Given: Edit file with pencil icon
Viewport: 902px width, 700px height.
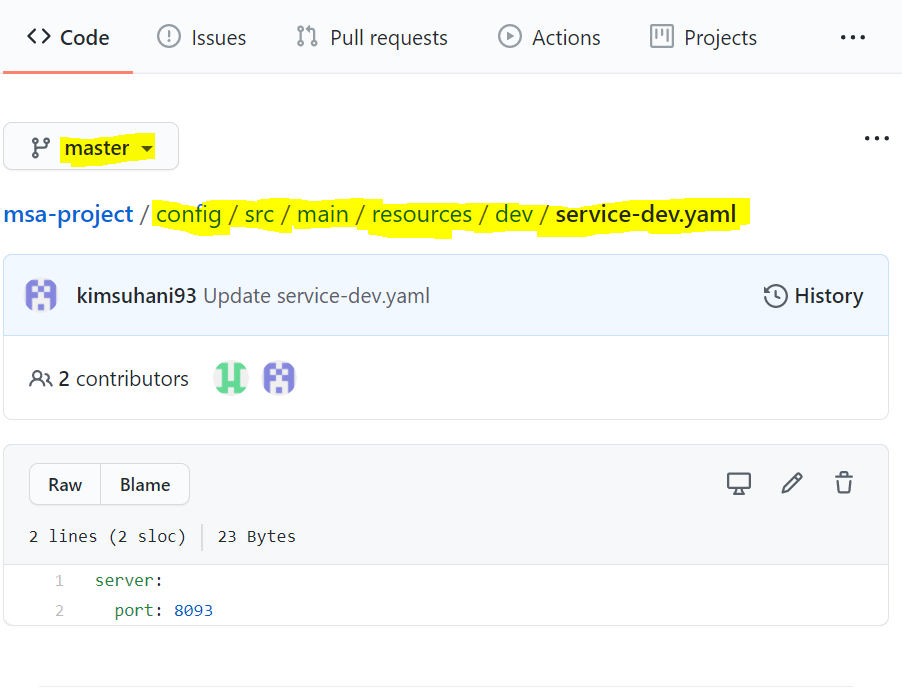Looking at the screenshot, I should coord(792,483).
